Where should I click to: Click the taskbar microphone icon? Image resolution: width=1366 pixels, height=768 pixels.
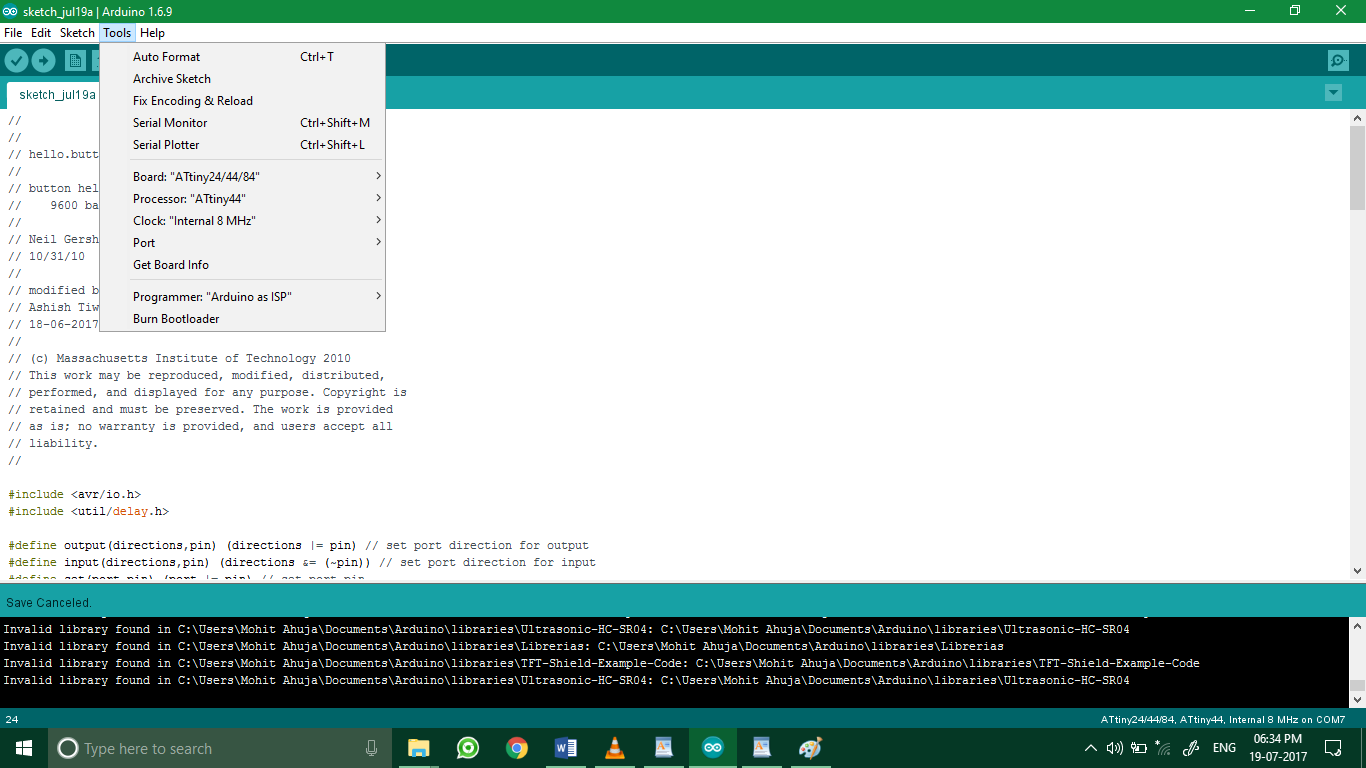click(371, 748)
